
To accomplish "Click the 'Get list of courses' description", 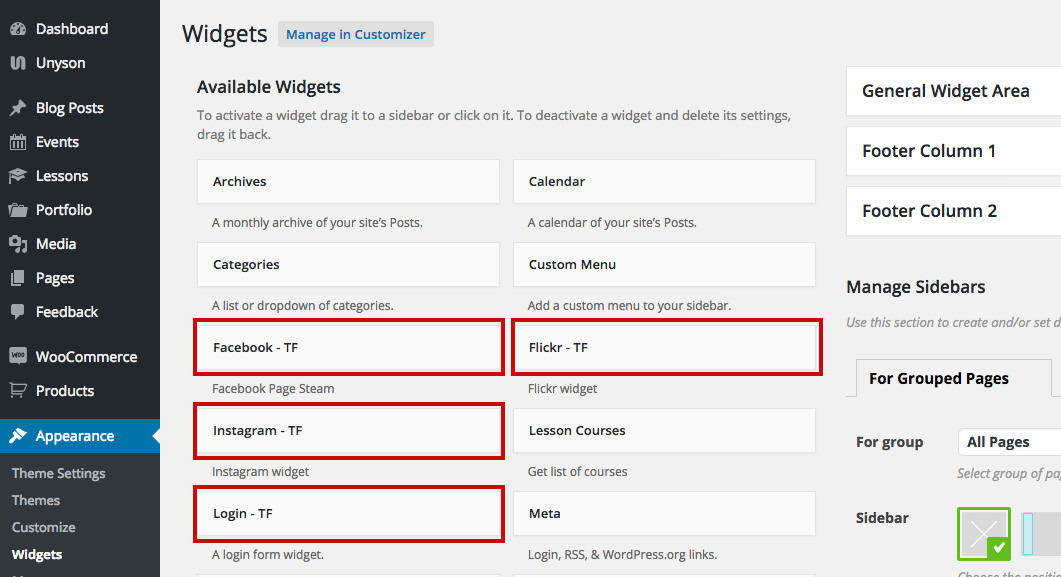I will click(x=577, y=471).
